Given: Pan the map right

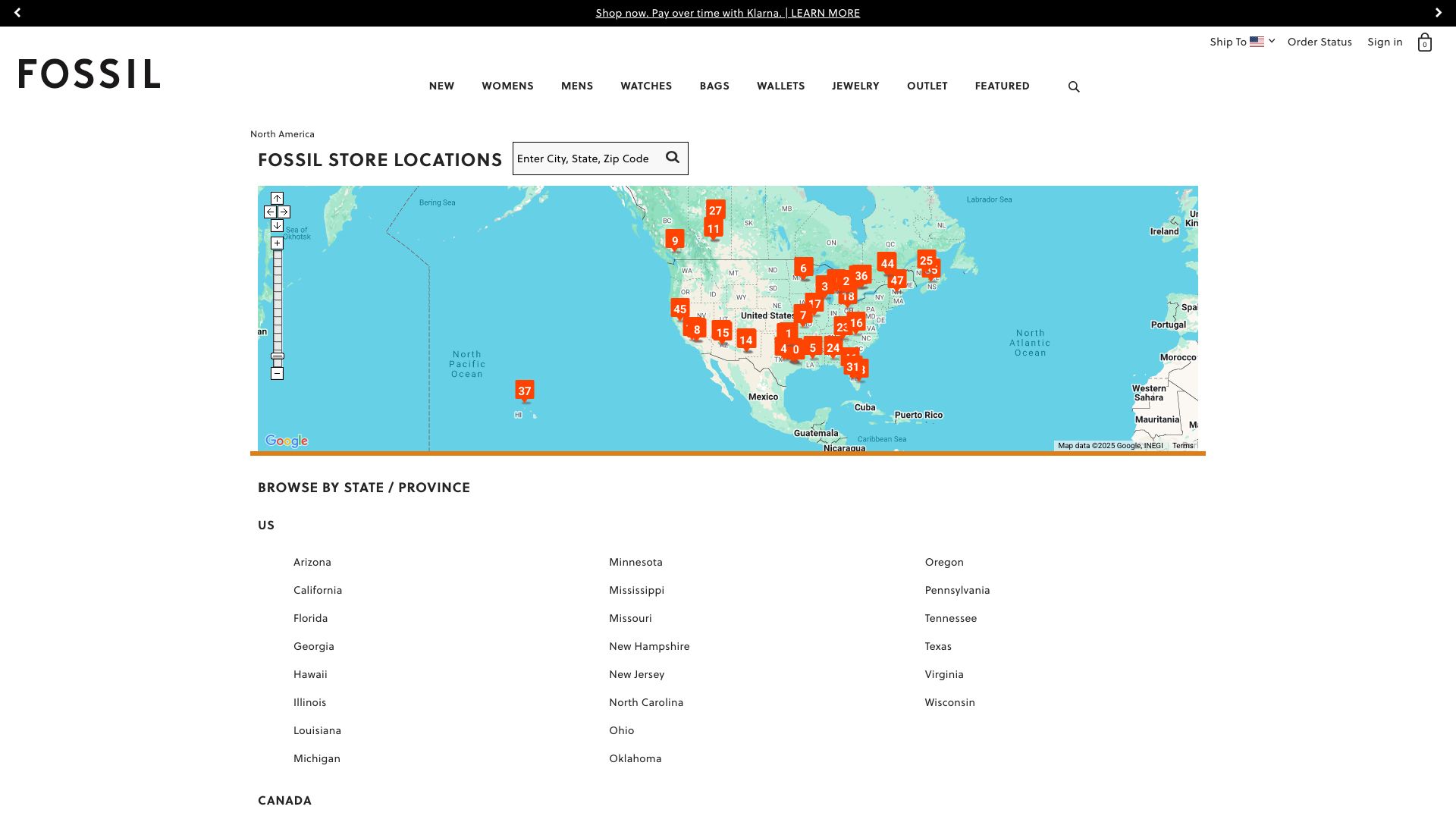Looking at the screenshot, I should point(284,212).
